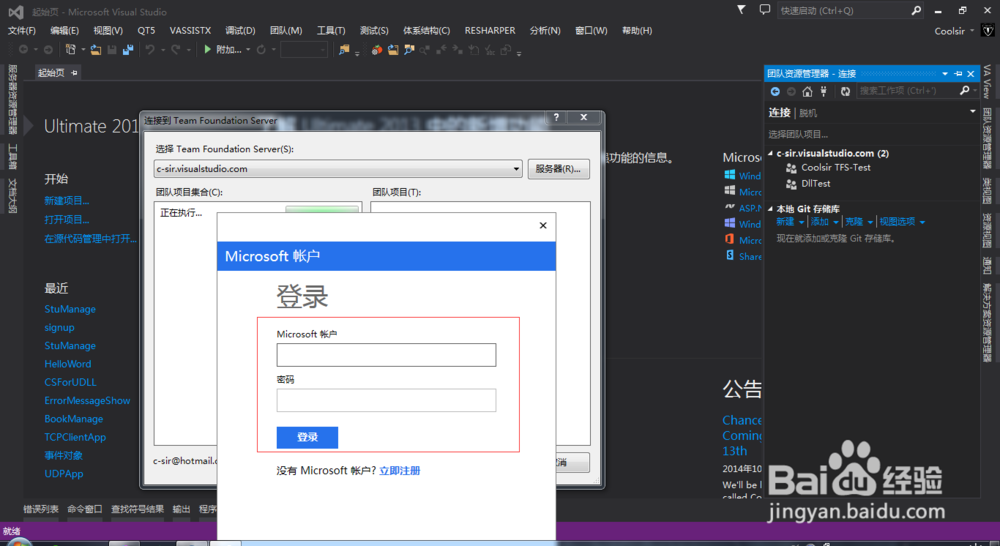1000x546 pixels.
Task: Close the Microsoft account sign-in popup
Action: tap(543, 225)
